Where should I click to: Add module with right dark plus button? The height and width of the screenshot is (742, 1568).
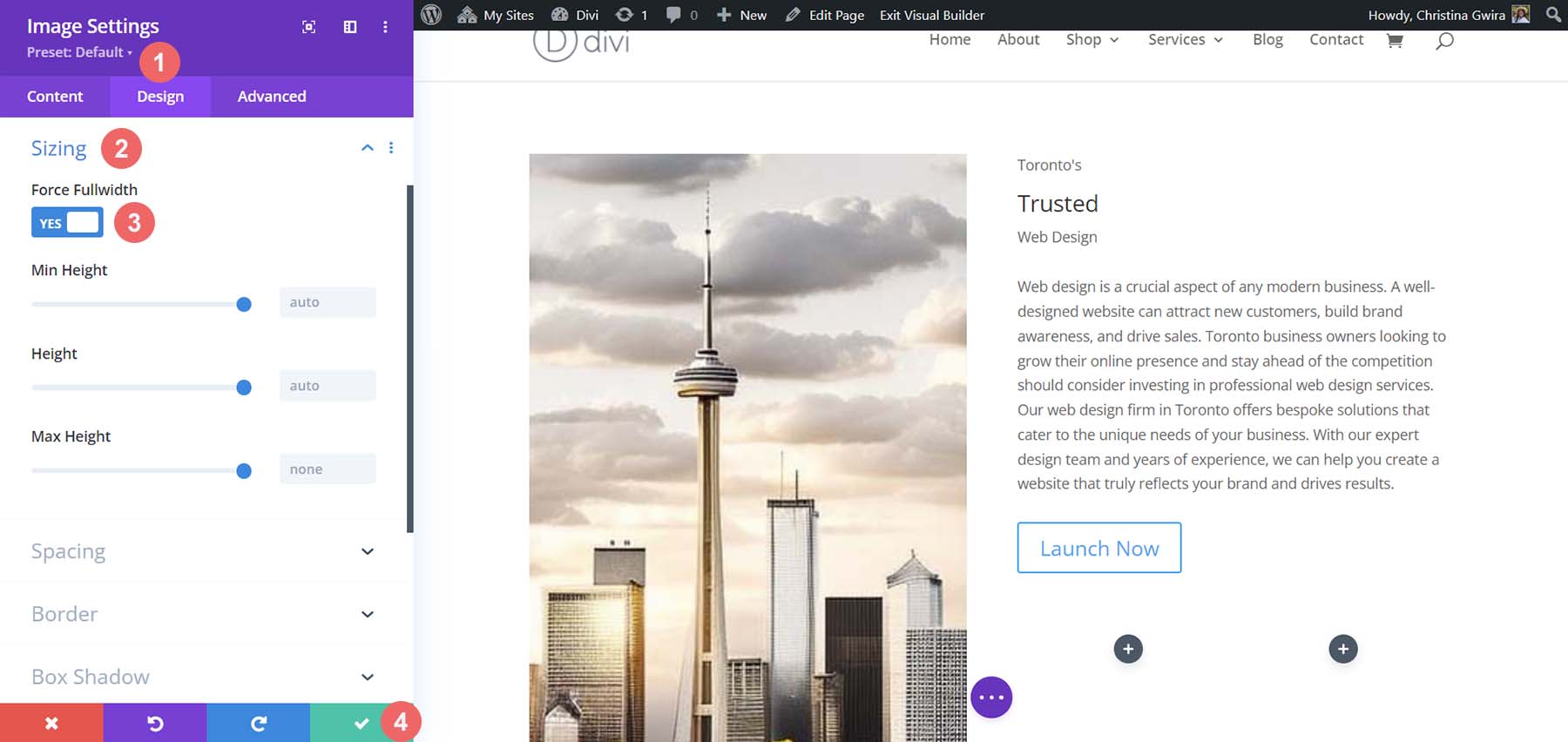tap(1343, 649)
